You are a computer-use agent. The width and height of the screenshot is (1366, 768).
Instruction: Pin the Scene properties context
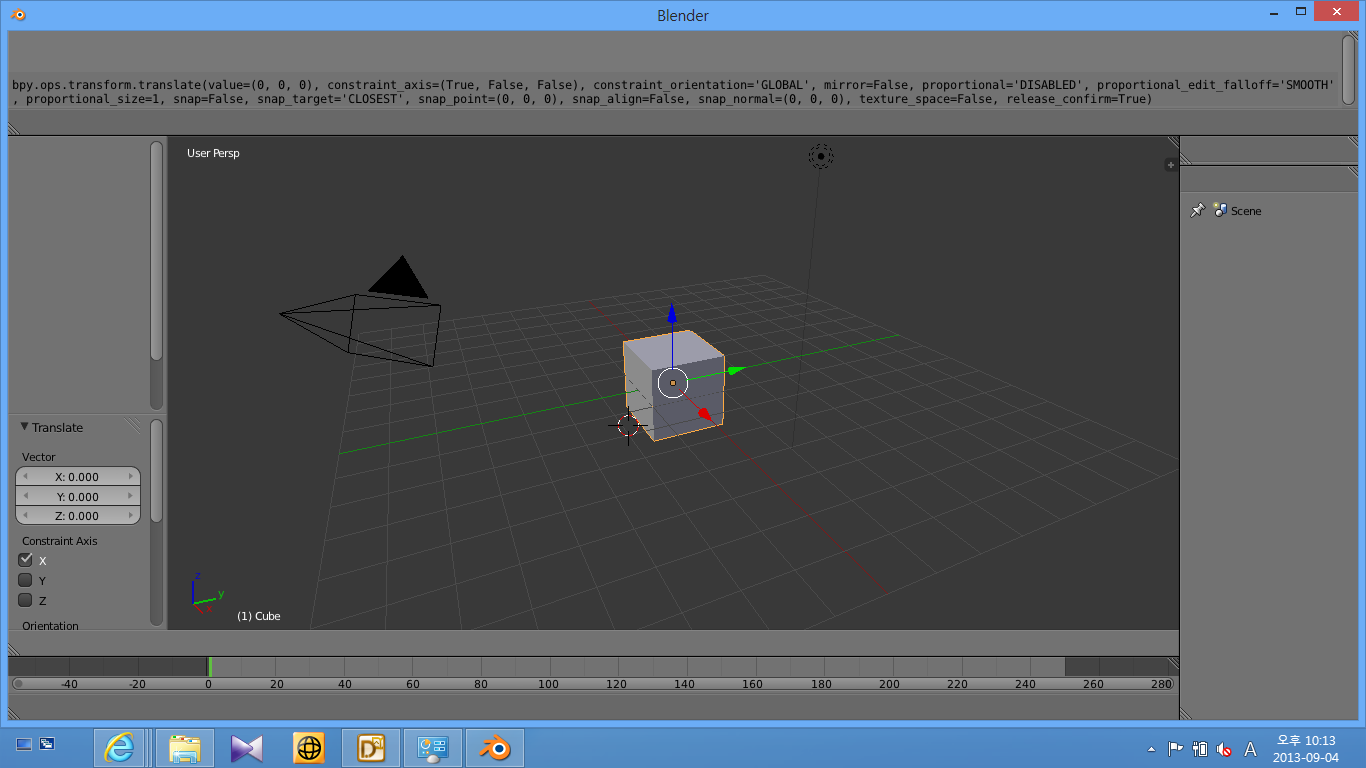coord(1197,210)
